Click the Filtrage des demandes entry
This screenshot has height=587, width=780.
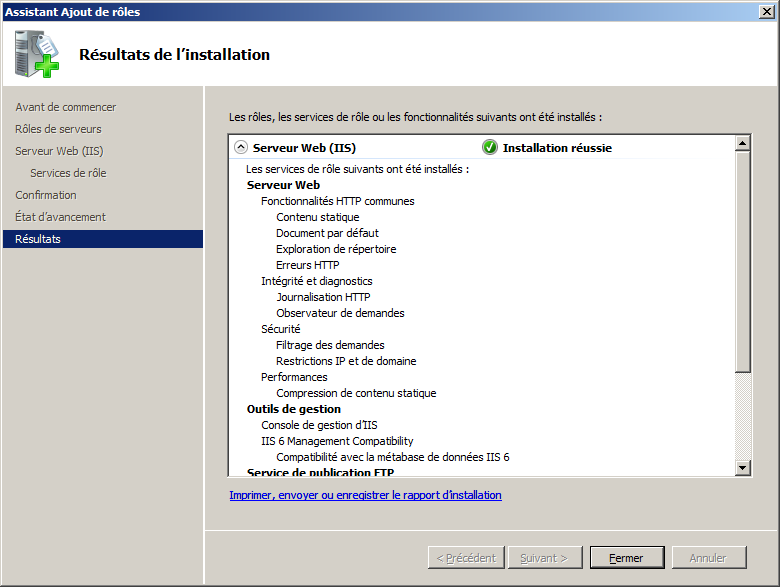click(330, 345)
